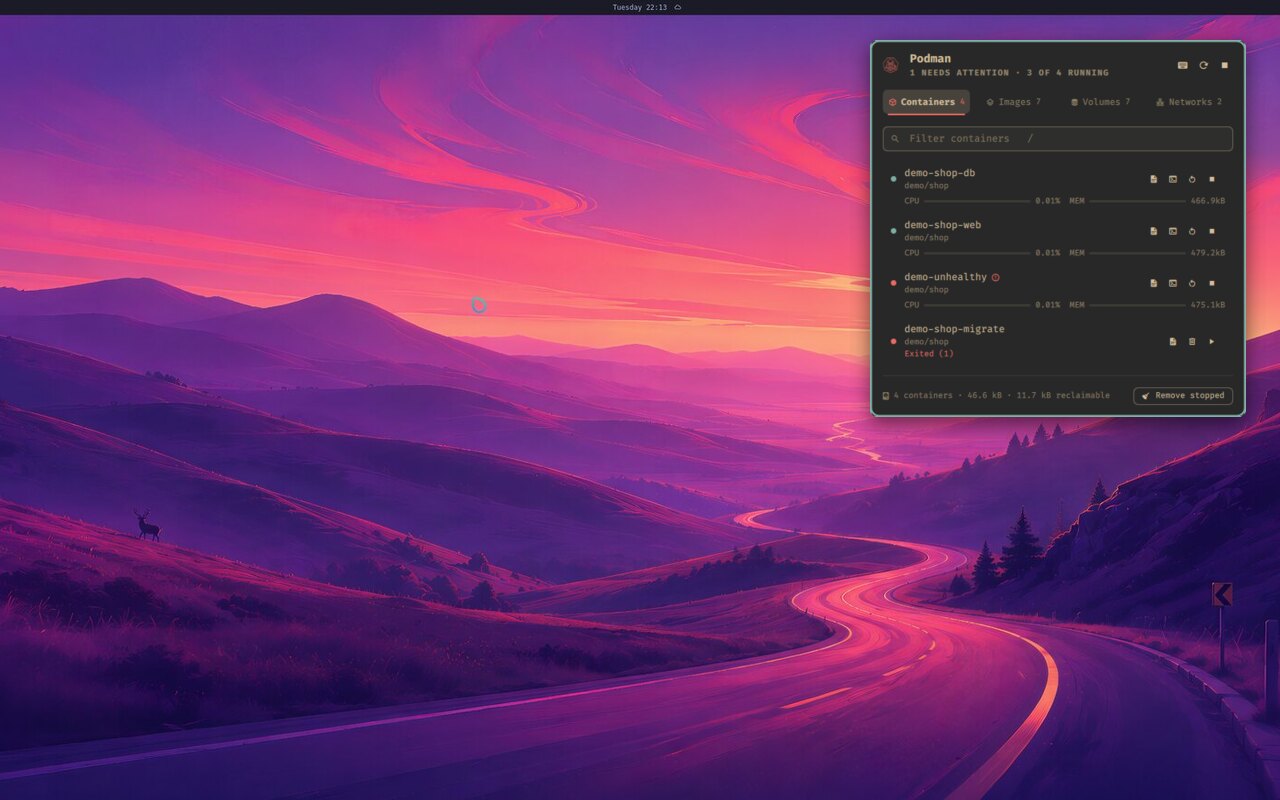
Task: Restart the demo-shop-db container
Action: [1192, 179]
